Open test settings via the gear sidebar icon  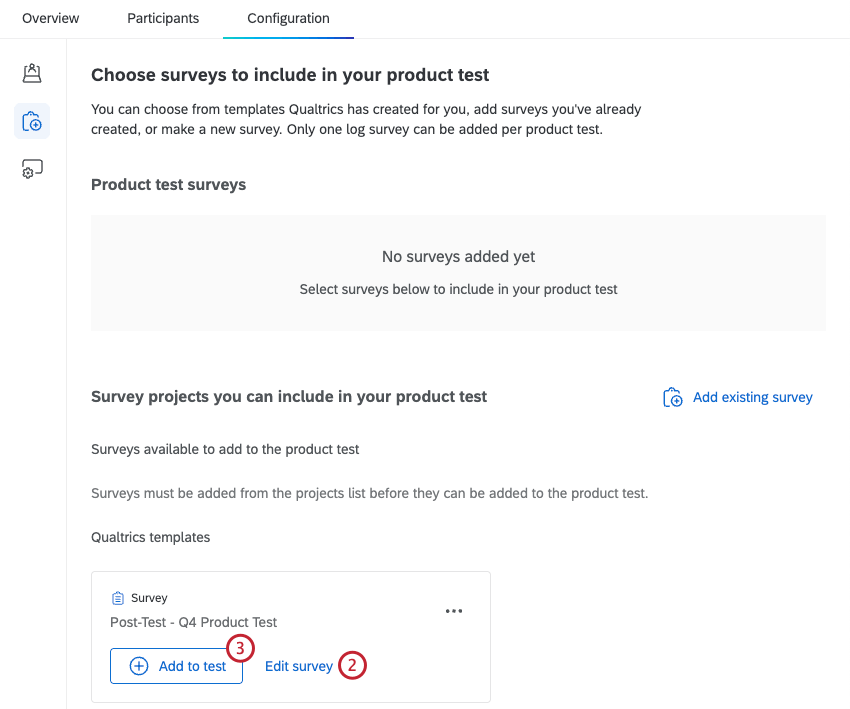[31, 168]
